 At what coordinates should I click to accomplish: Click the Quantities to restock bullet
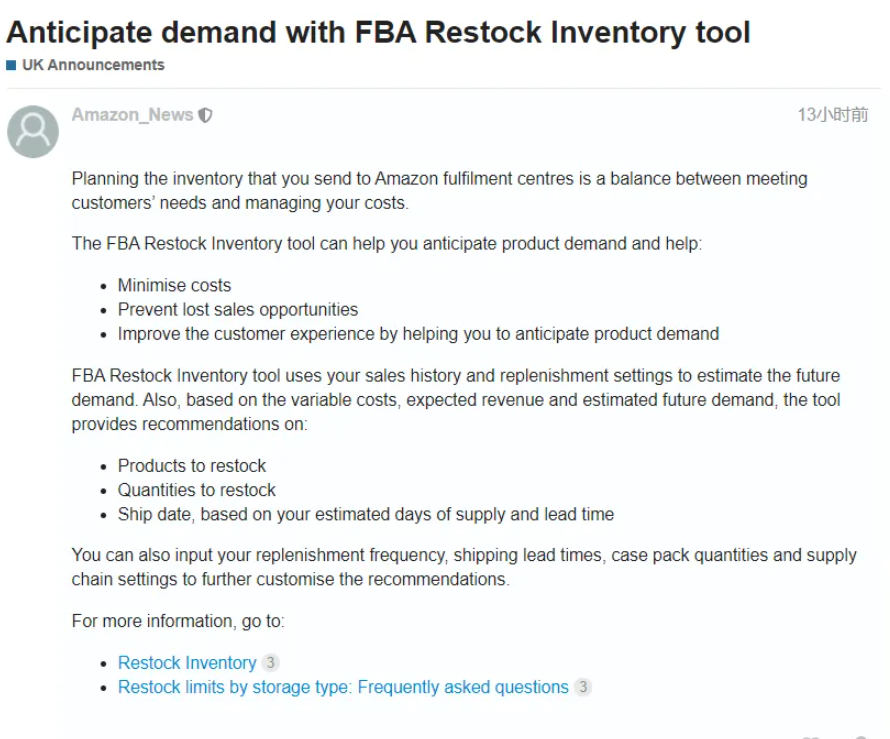point(196,490)
